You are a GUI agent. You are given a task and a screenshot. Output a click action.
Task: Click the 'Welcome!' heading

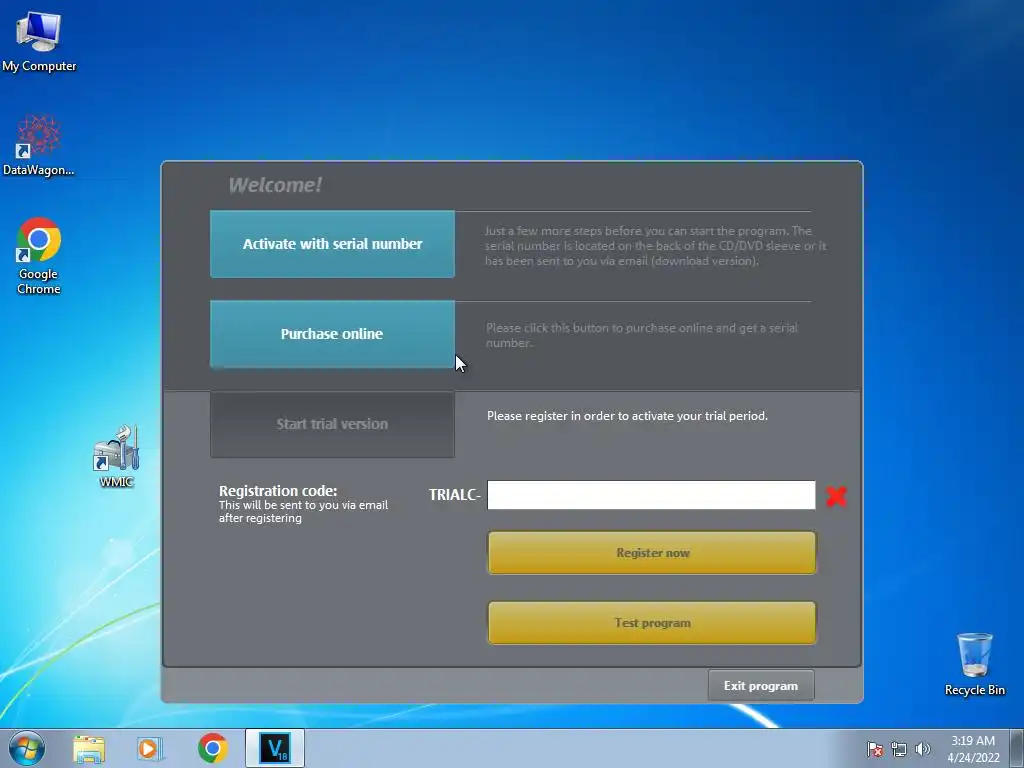(275, 185)
